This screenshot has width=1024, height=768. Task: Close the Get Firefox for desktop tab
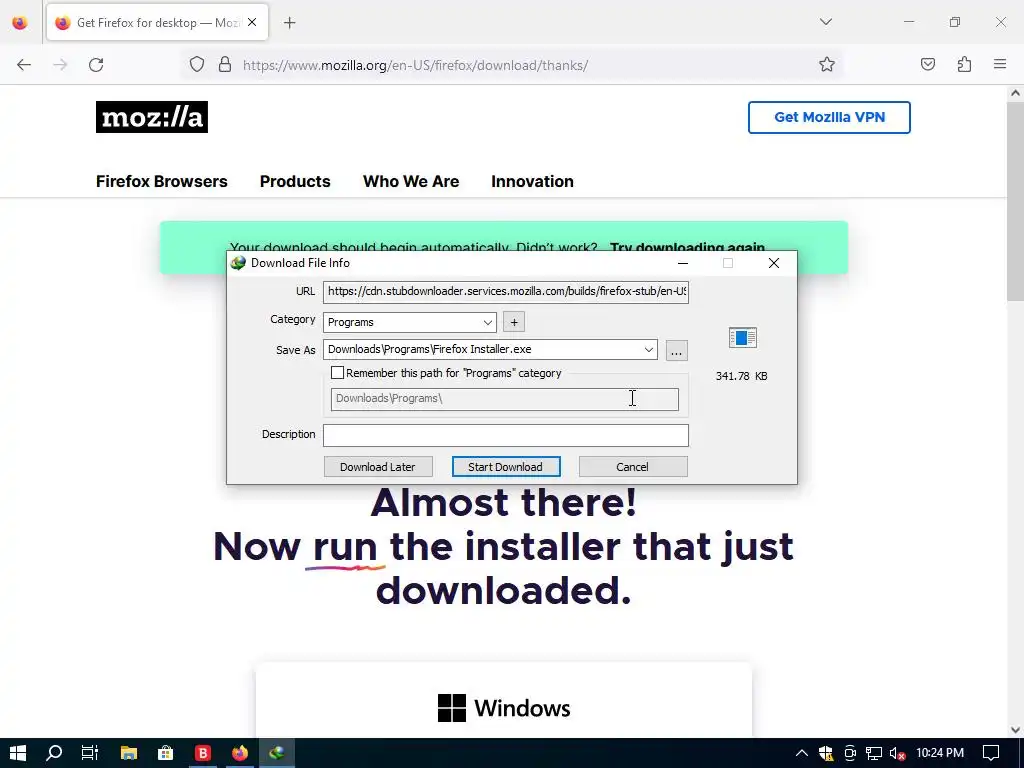click(252, 22)
